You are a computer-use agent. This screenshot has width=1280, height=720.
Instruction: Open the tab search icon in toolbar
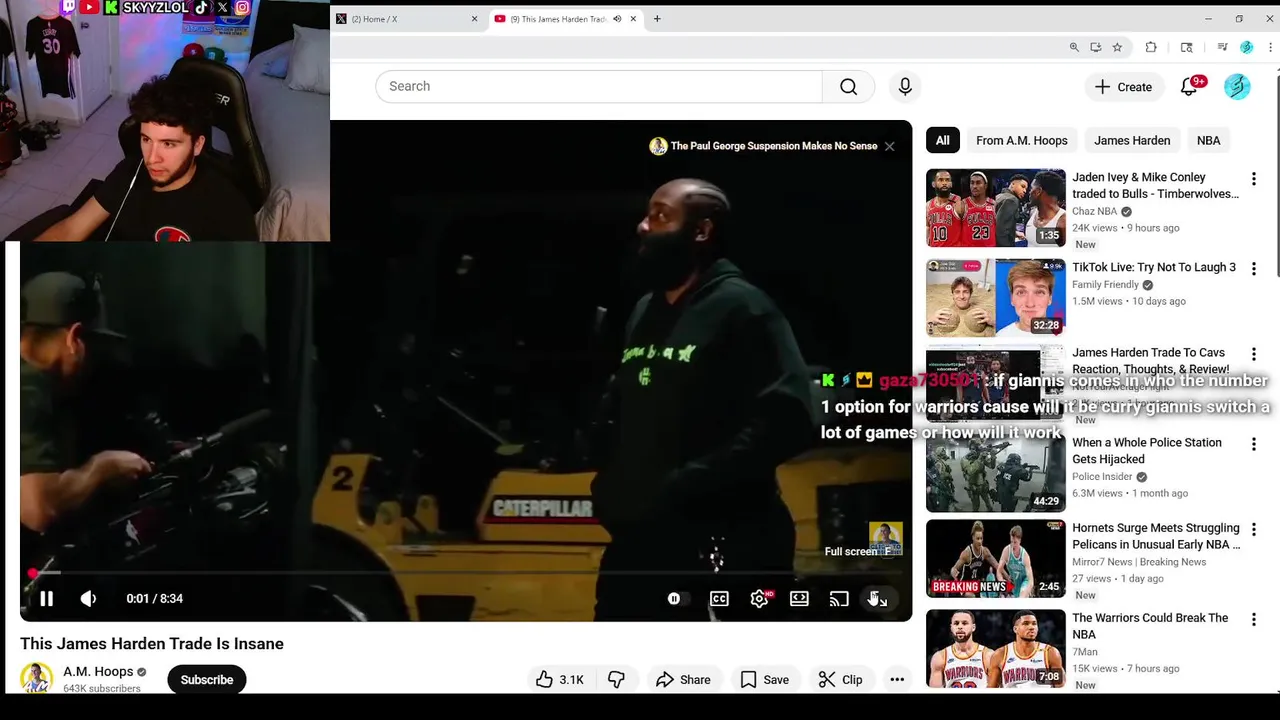pos(1187,47)
